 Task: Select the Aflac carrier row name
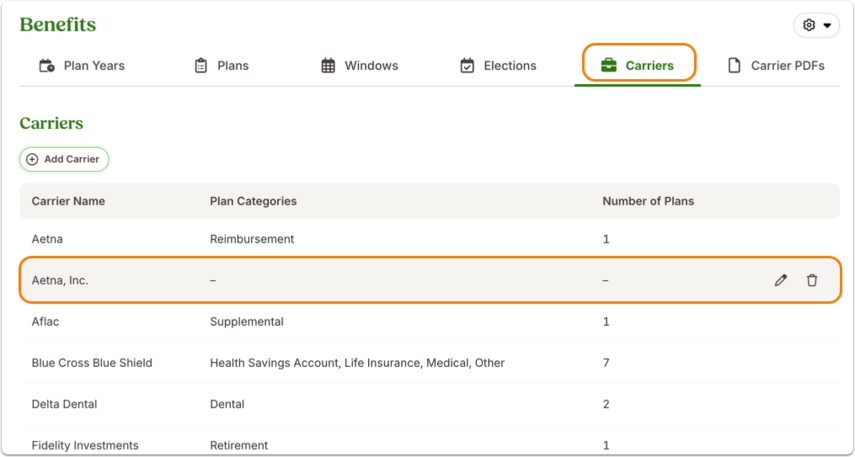[45, 322]
